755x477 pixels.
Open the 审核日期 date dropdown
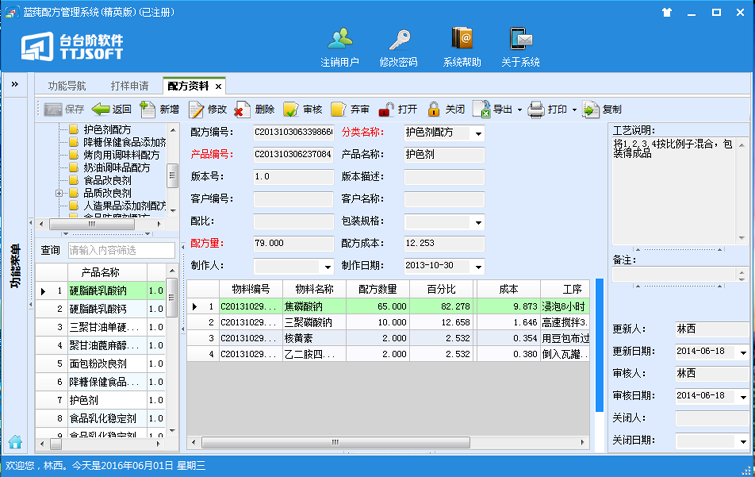(743, 397)
